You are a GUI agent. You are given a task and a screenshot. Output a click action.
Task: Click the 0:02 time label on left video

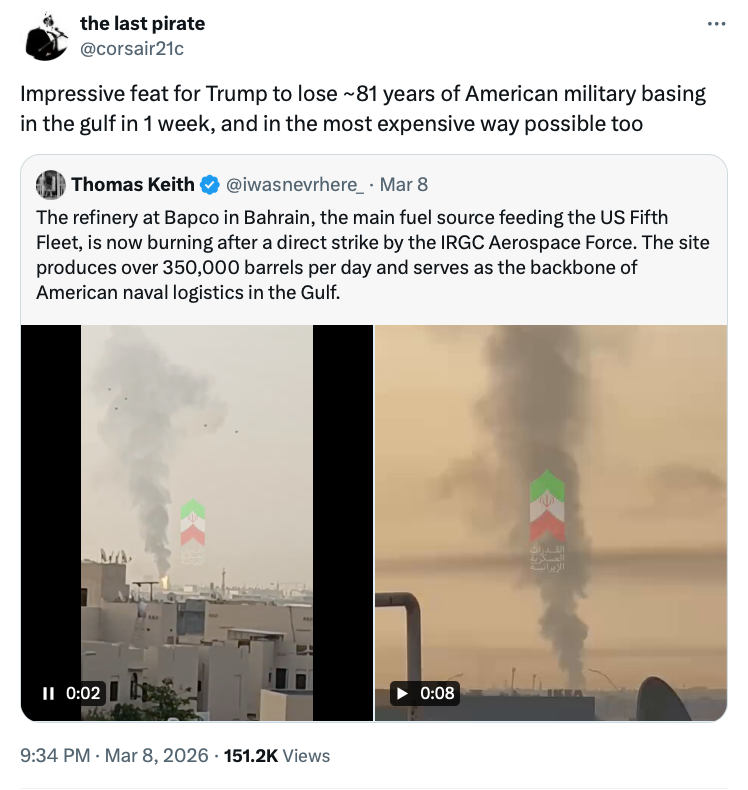pyautogui.click(x=84, y=693)
